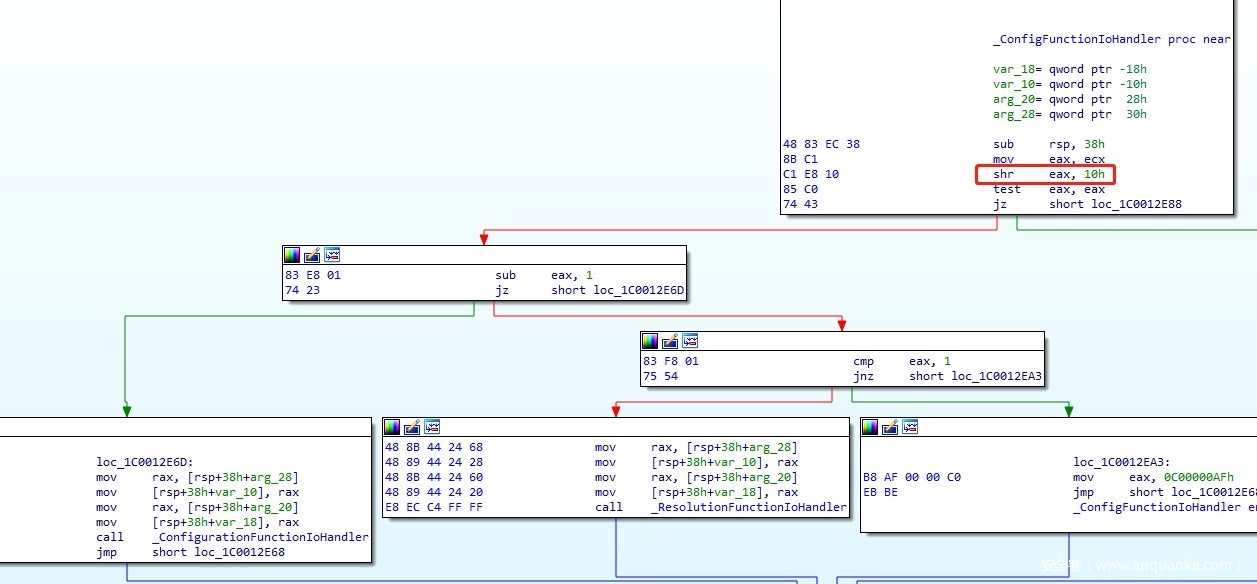Select the sub rsp, 38h instruction
1257x584 pixels.
(1048, 144)
